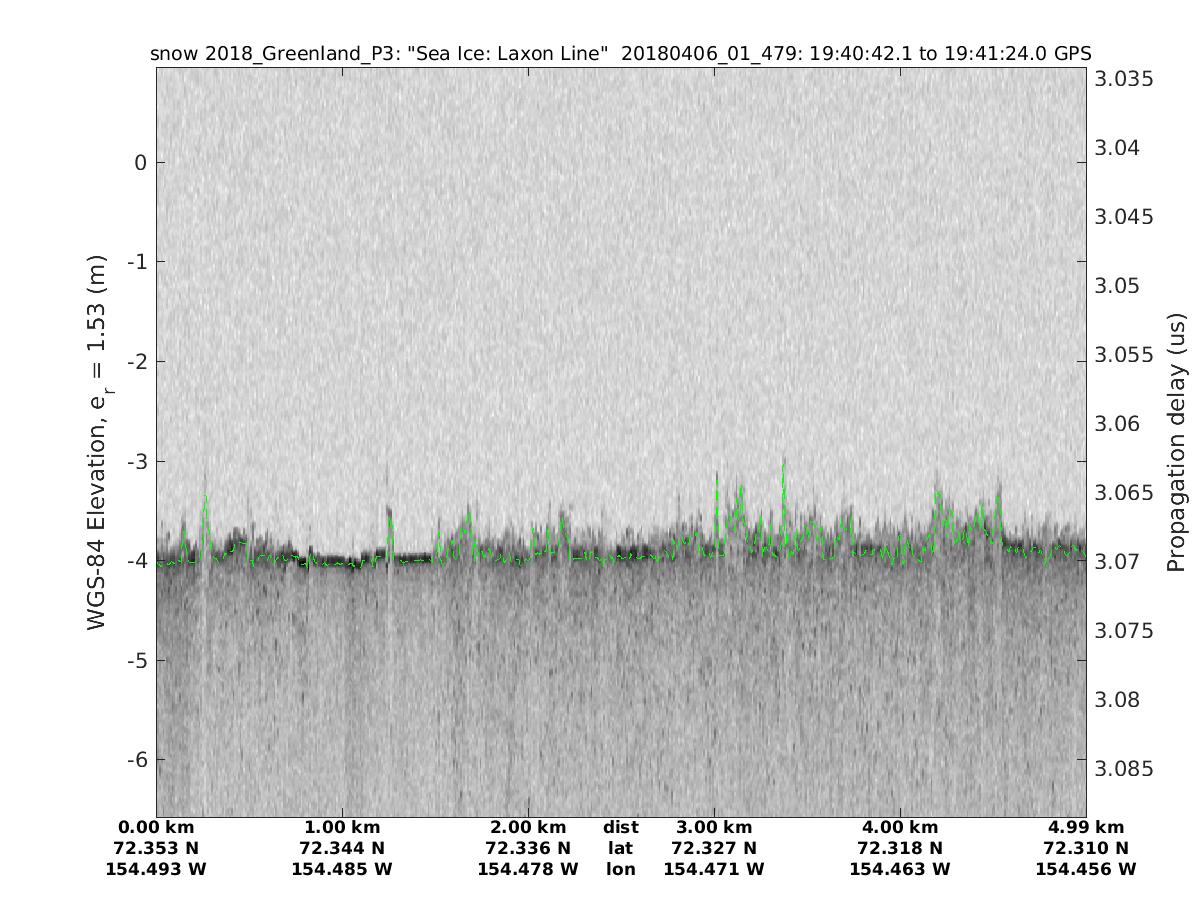
Task: Select the 0 elevation tick label
Action: tap(140, 162)
